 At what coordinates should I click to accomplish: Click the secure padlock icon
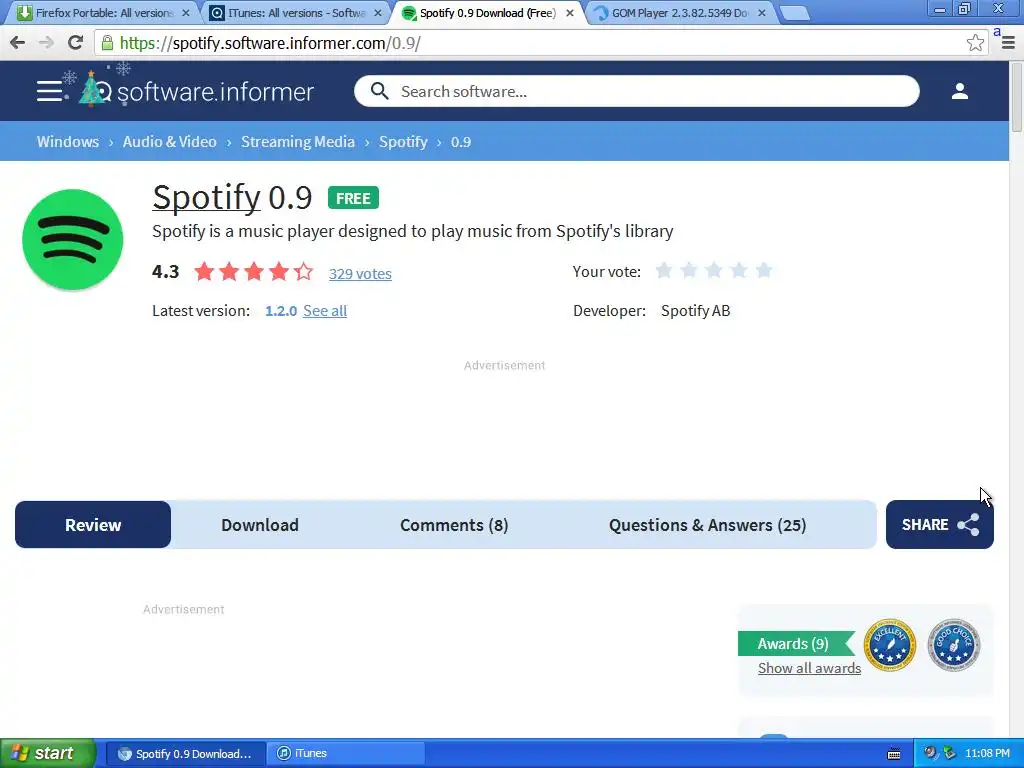coord(107,43)
